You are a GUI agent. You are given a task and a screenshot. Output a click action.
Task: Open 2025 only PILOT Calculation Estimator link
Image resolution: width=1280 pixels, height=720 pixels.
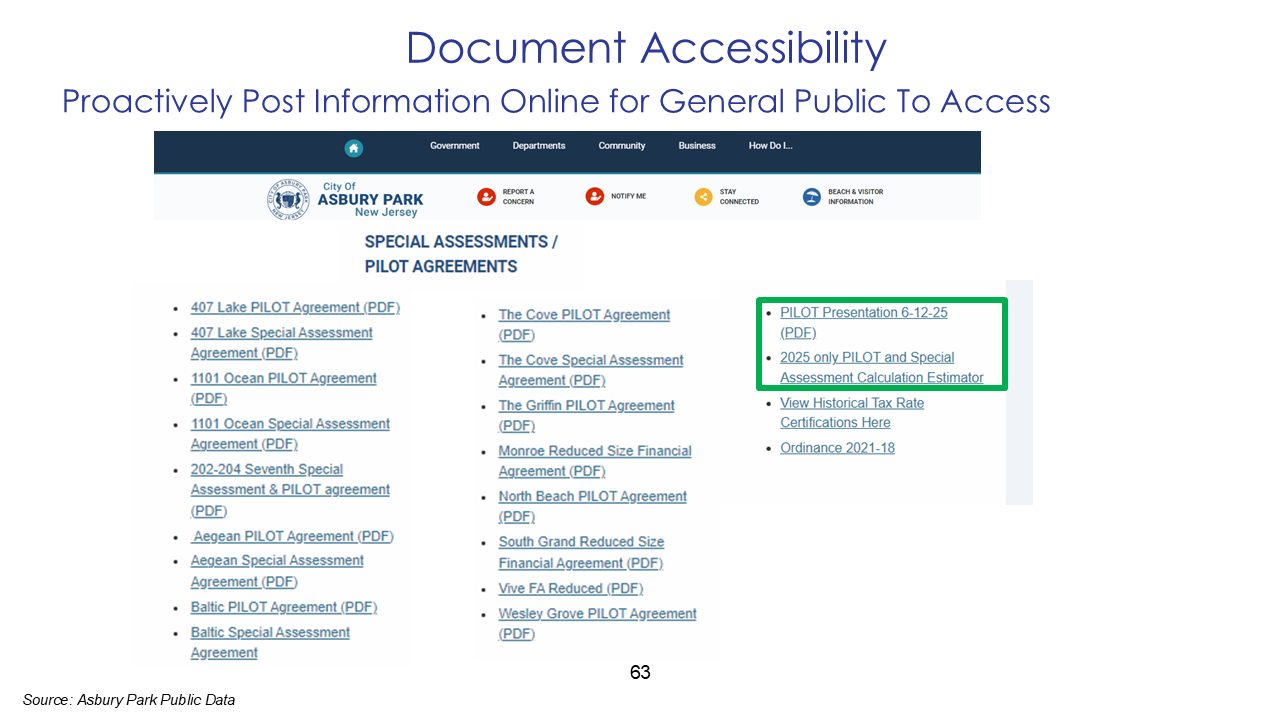[x=882, y=367]
